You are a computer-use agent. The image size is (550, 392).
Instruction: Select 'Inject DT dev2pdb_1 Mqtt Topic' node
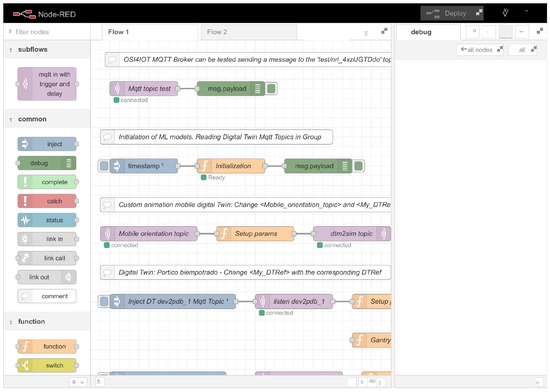point(173,301)
